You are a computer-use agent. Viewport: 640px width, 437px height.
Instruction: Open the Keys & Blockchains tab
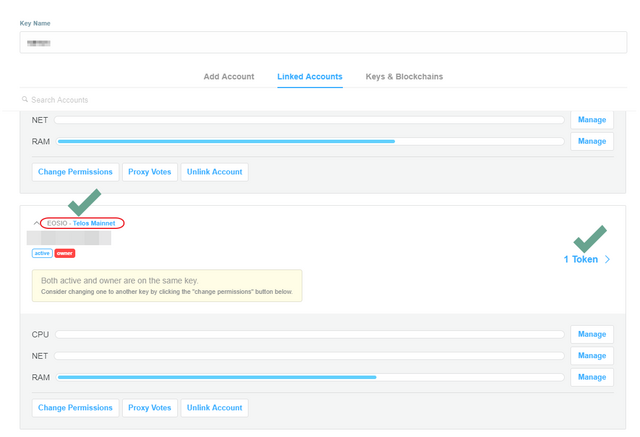404,76
